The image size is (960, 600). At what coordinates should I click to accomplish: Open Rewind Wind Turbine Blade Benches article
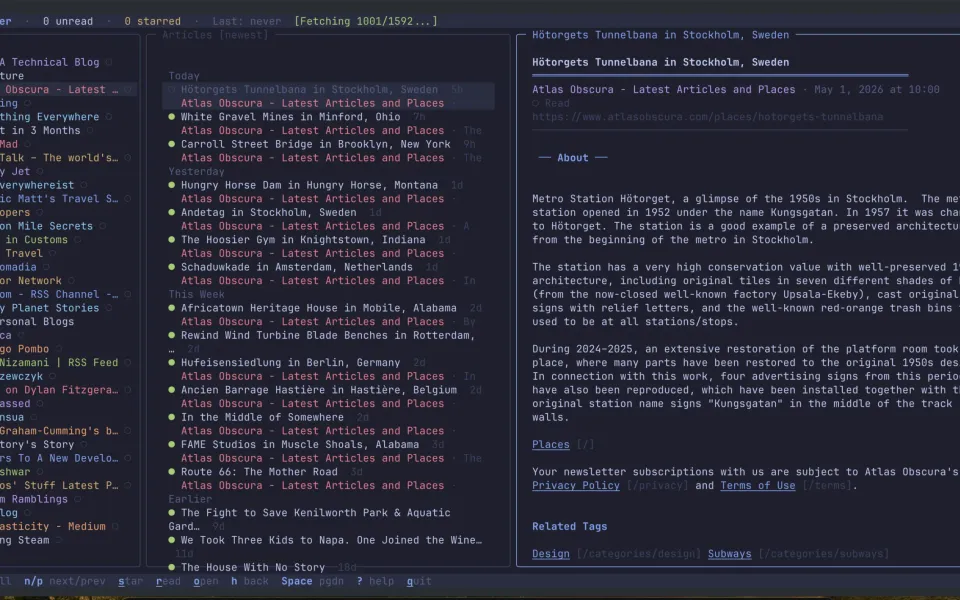(x=328, y=336)
